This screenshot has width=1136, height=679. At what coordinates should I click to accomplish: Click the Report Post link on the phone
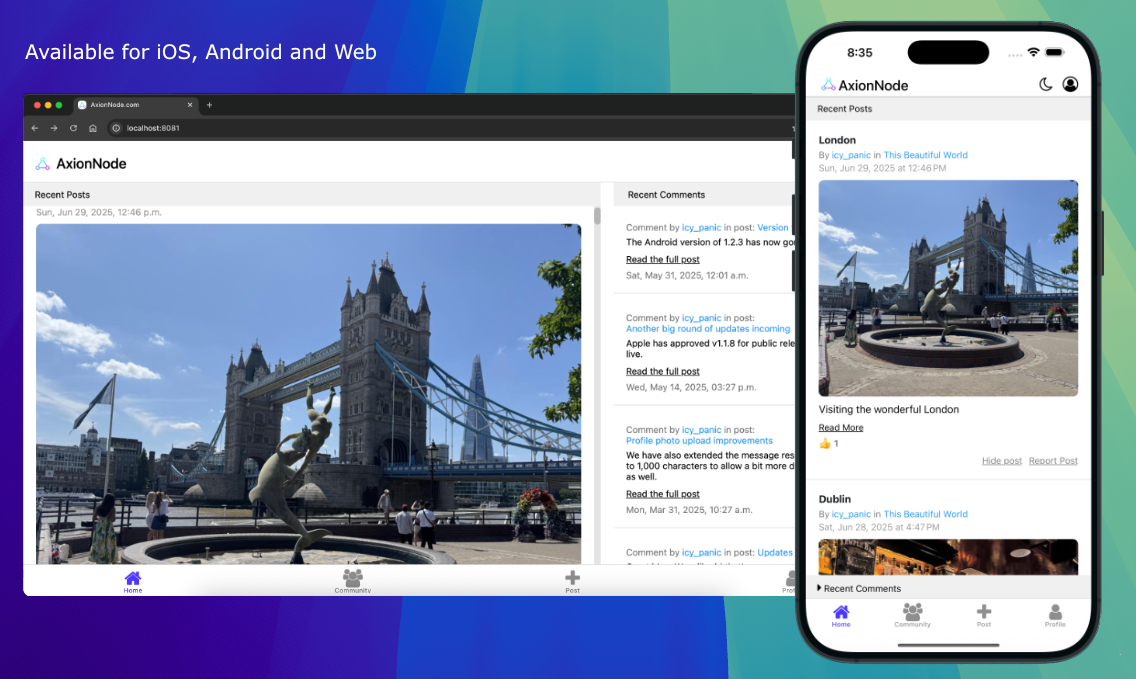[1053, 461]
